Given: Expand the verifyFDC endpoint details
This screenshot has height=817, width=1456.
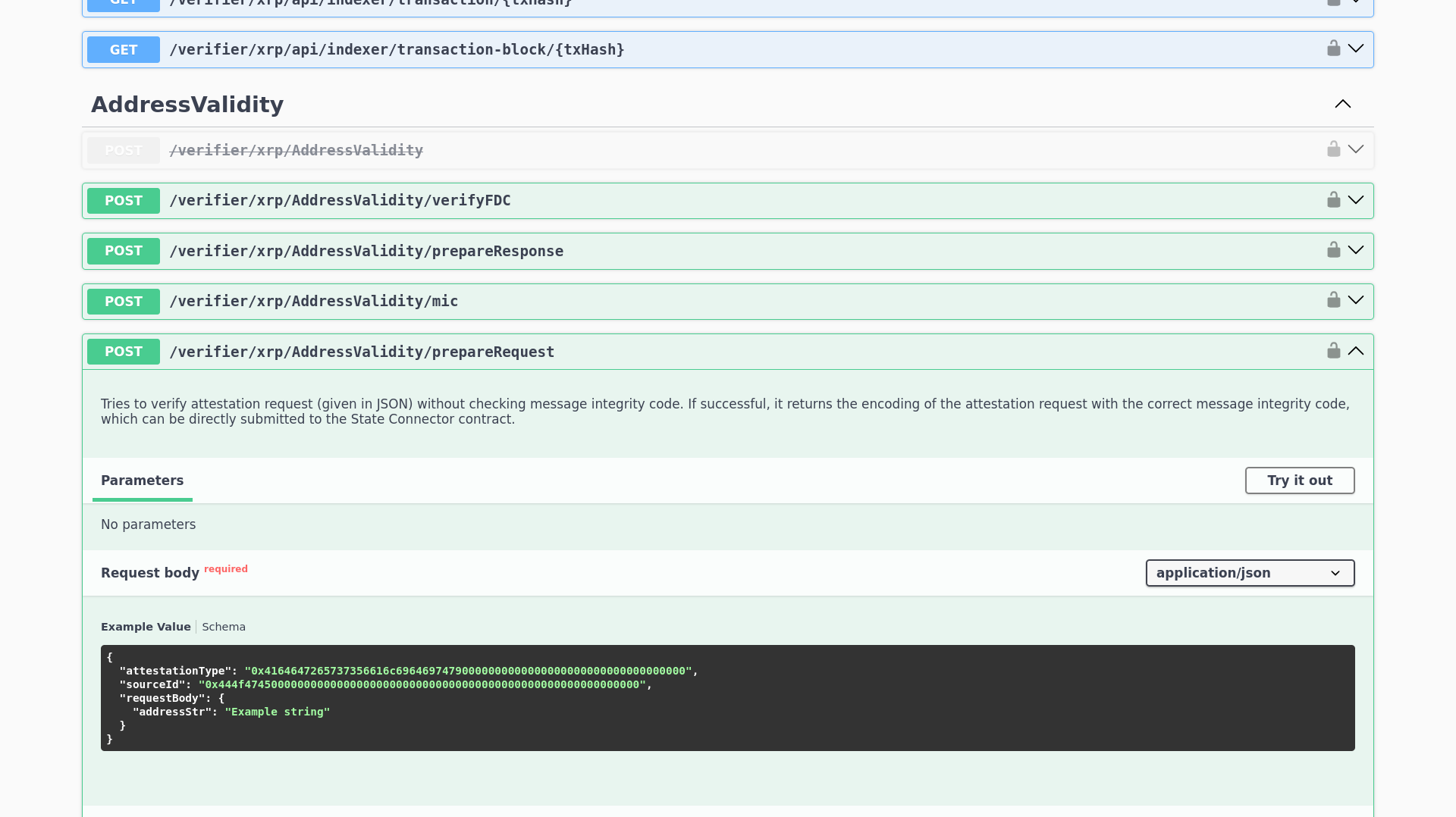Looking at the screenshot, I should coord(1357,199).
